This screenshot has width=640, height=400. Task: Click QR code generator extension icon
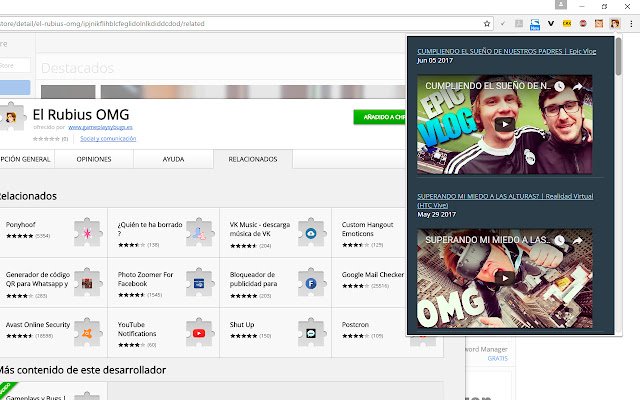point(87,283)
